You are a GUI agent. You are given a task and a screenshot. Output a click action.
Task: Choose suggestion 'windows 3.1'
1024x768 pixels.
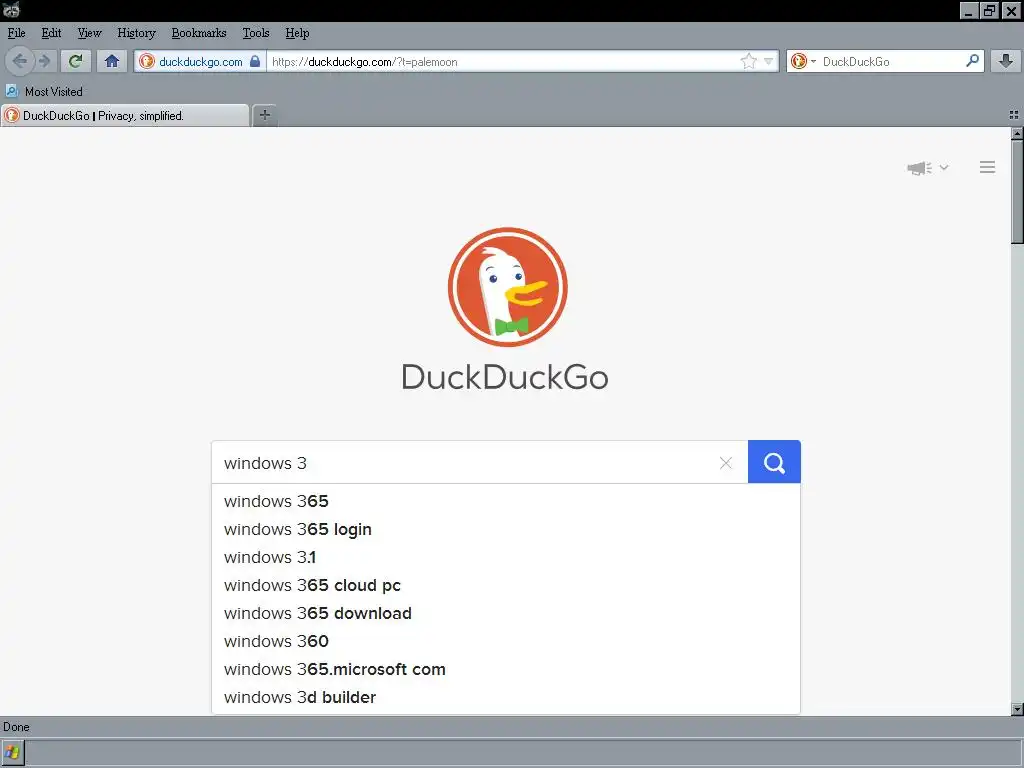click(x=505, y=557)
